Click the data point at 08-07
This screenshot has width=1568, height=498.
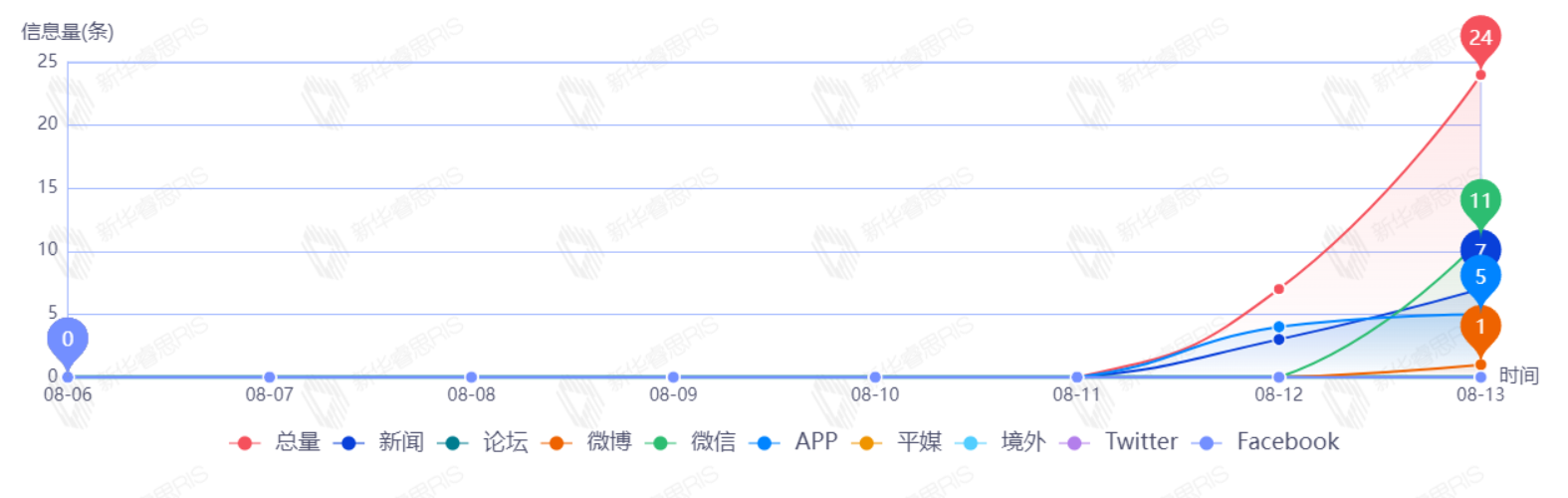tap(270, 377)
